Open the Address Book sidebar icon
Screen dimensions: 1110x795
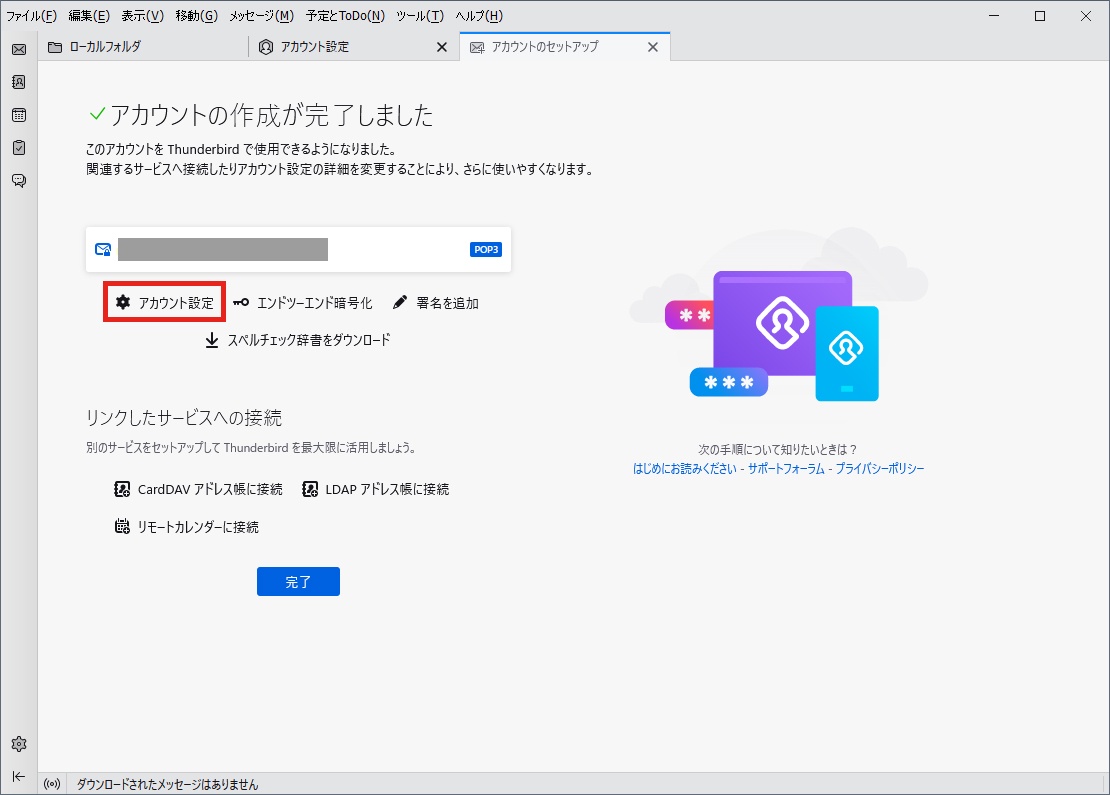pos(19,82)
